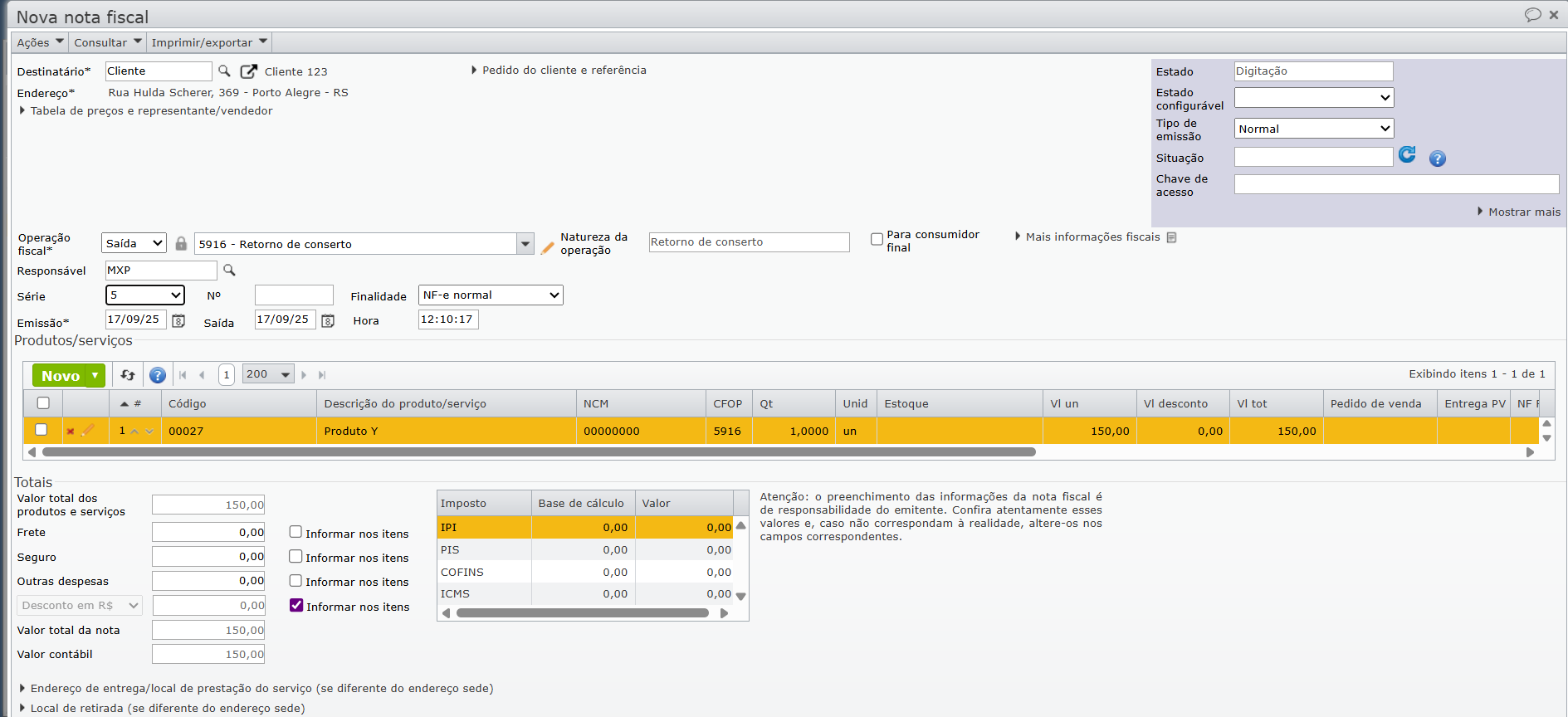This screenshot has width=1568, height=717.
Task: Enable the Para consumidor final checkbox
Action: click(877, 239)
